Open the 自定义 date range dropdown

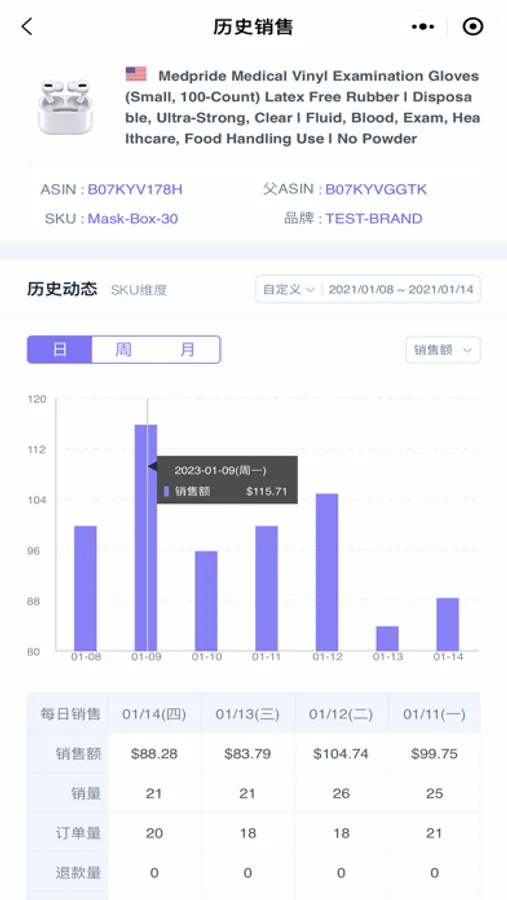[x=289, y=289]
